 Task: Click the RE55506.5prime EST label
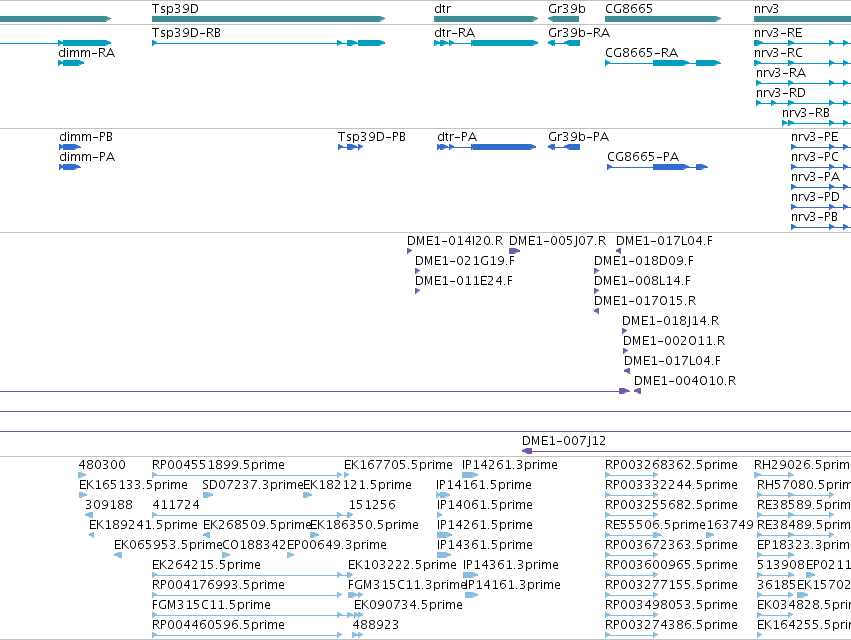(x=656, y=525)
